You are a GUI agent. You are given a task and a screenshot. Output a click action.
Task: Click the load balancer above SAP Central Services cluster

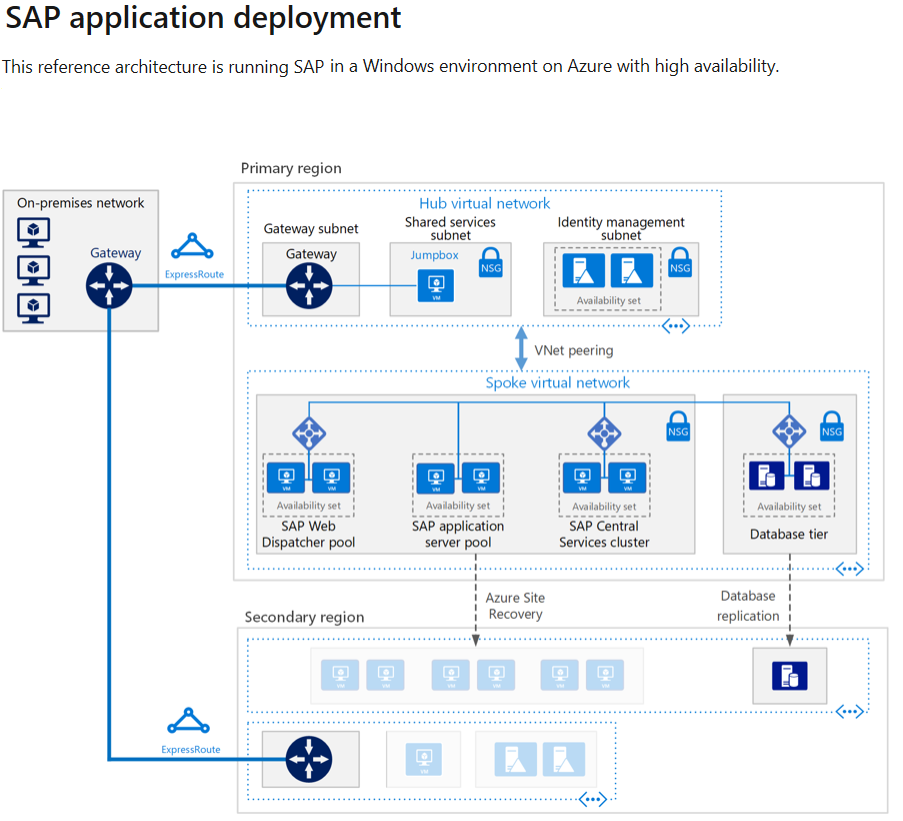click(604, 433)
